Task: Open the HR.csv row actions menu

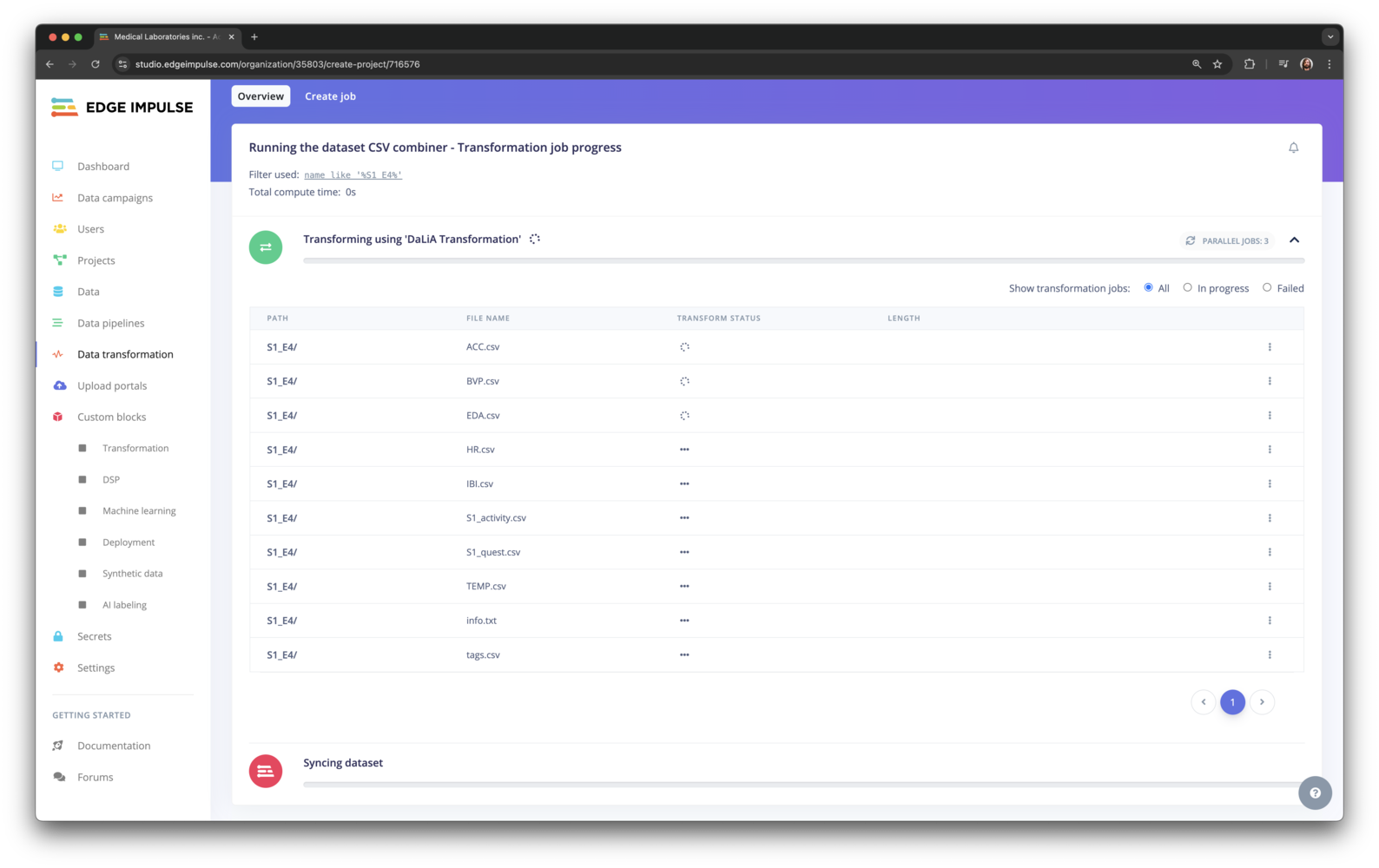Action: pos(1270,450)
